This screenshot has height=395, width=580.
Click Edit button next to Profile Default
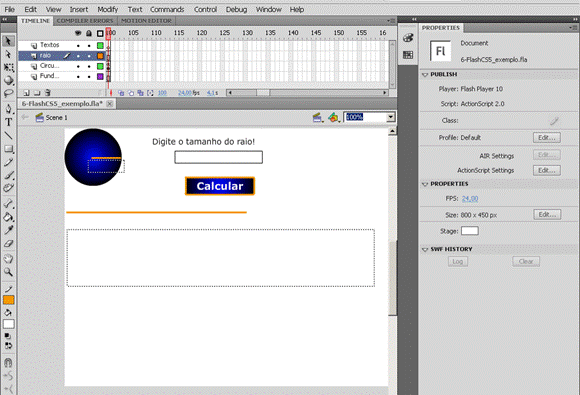click(x=547, y=138)
